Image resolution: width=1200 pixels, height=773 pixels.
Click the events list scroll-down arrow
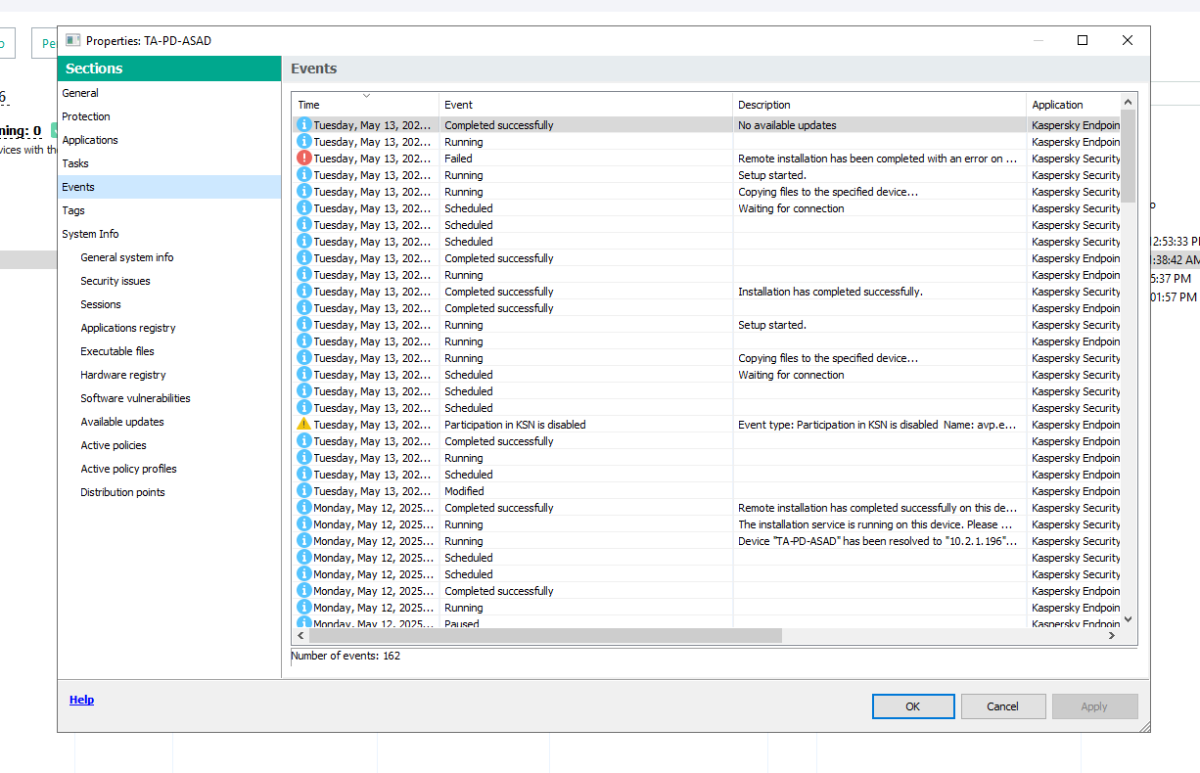click(x=1128, y=620)
